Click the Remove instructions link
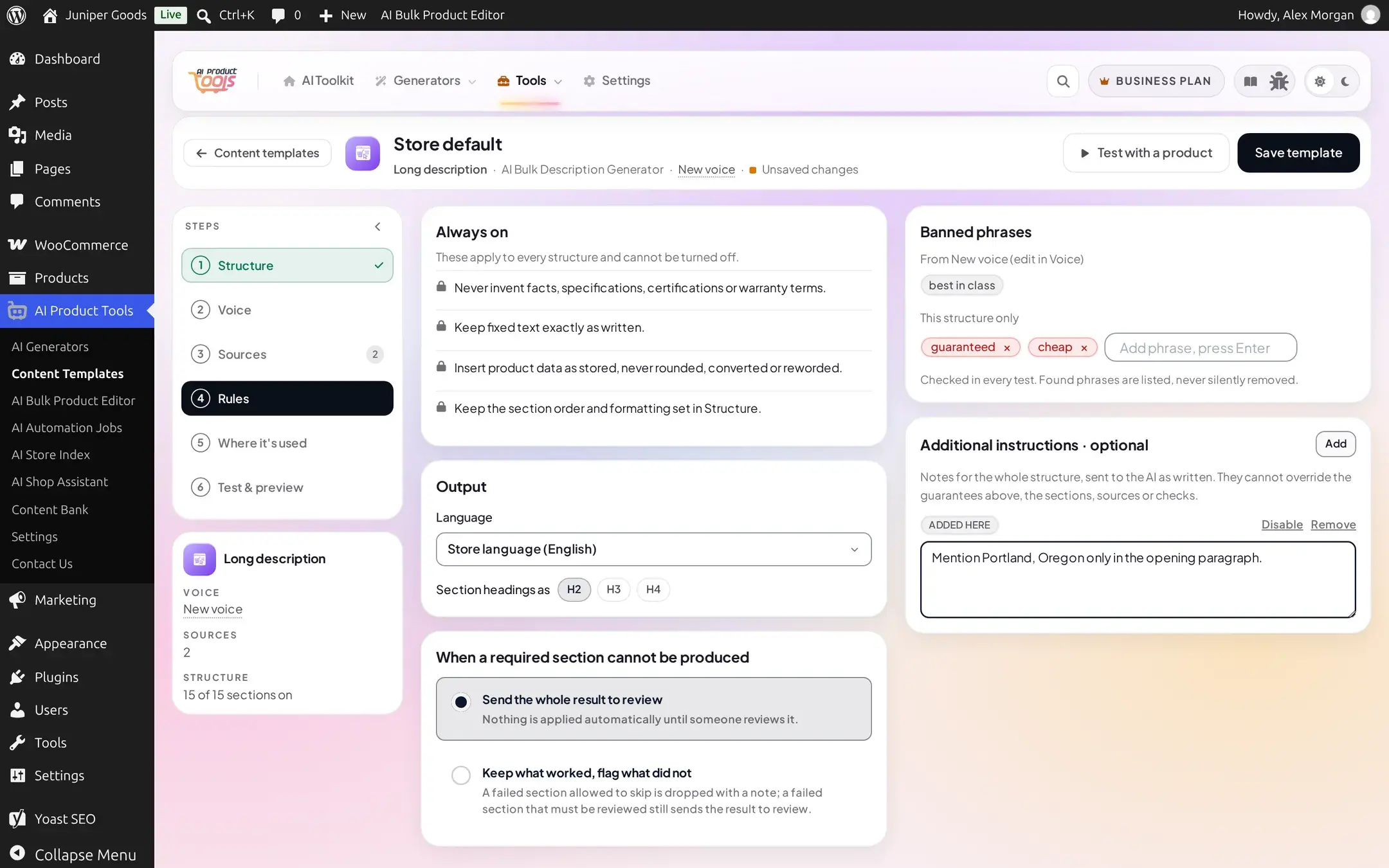 tap(1333, 525)
